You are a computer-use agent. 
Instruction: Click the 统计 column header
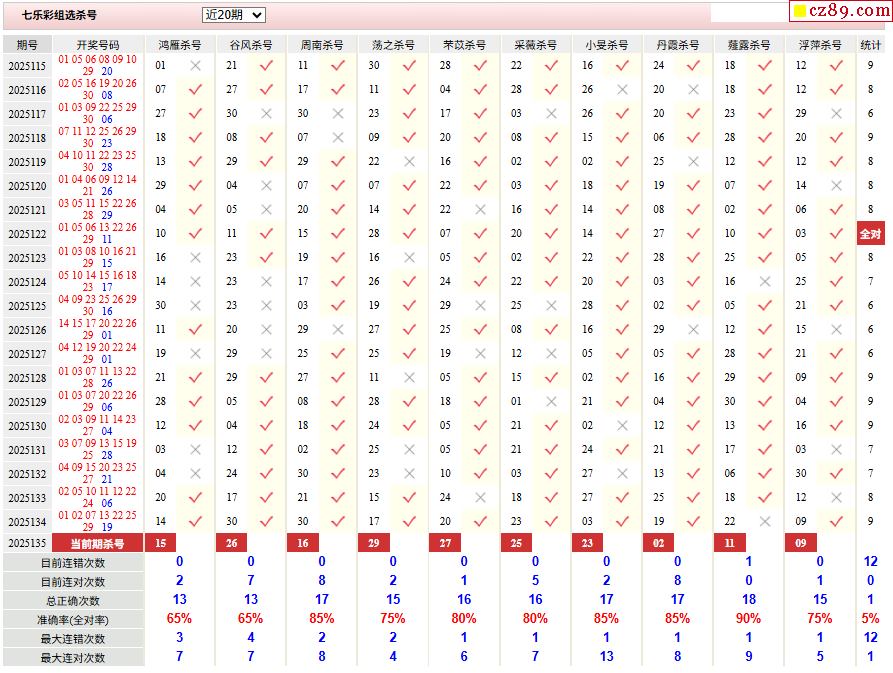870,45
